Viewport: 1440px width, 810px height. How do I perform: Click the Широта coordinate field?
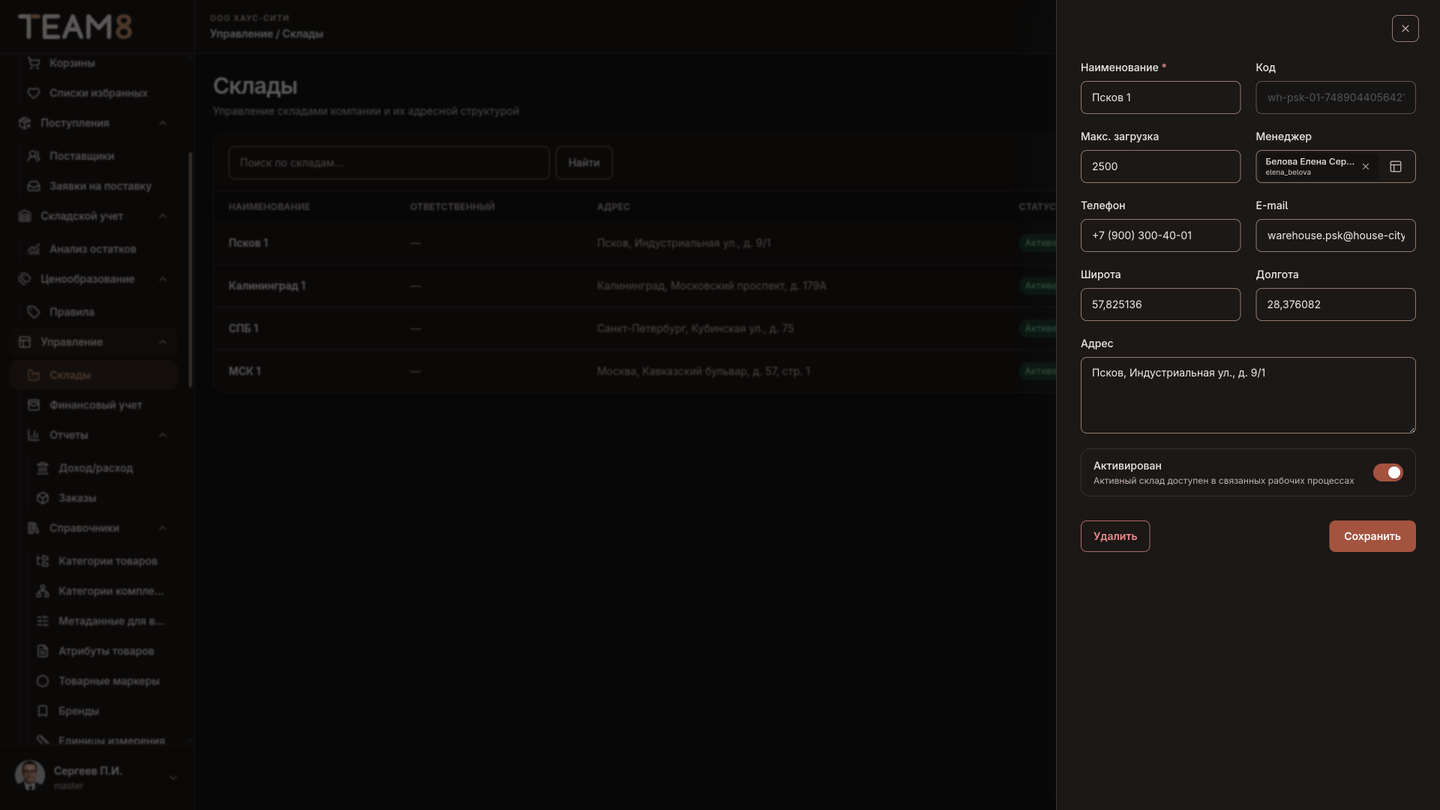point(1160,304)
